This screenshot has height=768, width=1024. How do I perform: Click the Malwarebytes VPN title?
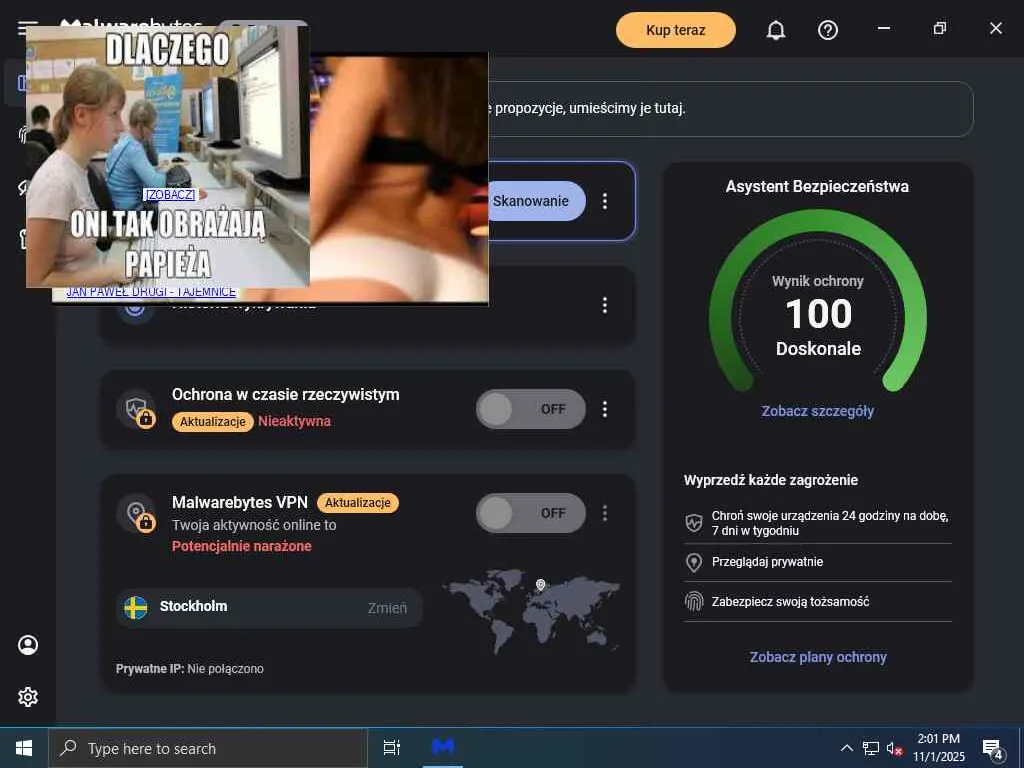click(x=240, y=502)
